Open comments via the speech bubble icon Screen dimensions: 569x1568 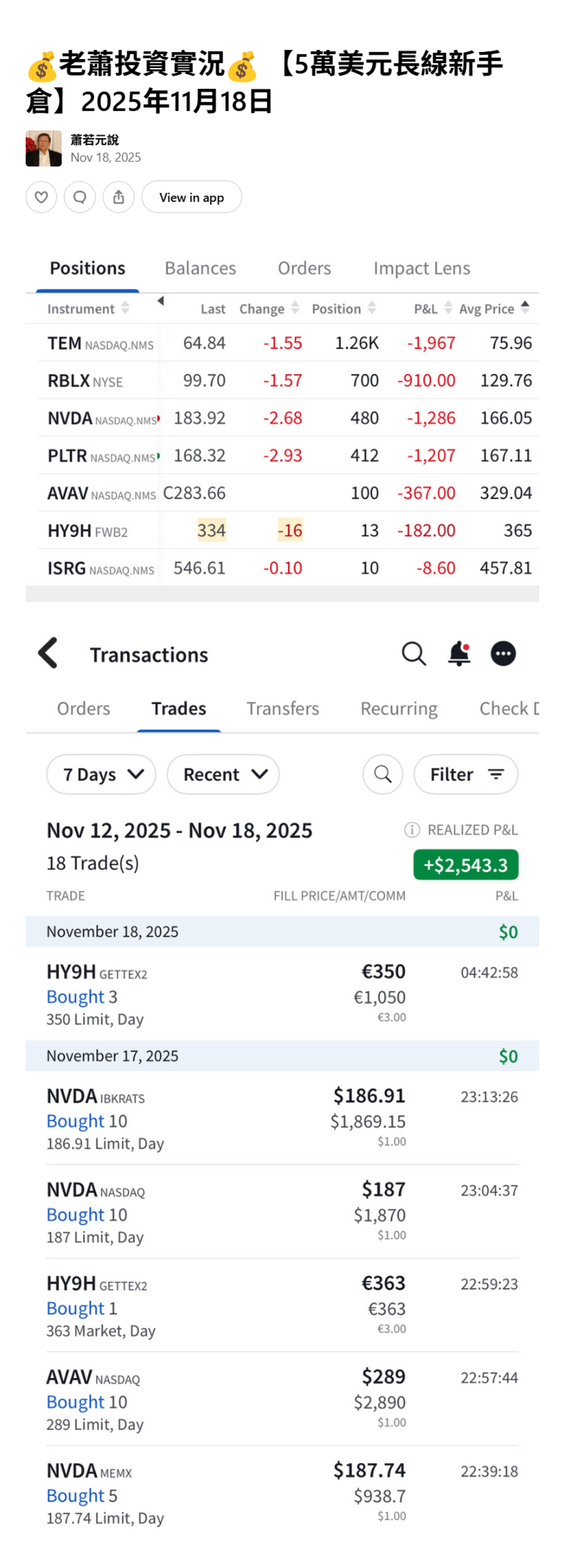pos(80,197)
